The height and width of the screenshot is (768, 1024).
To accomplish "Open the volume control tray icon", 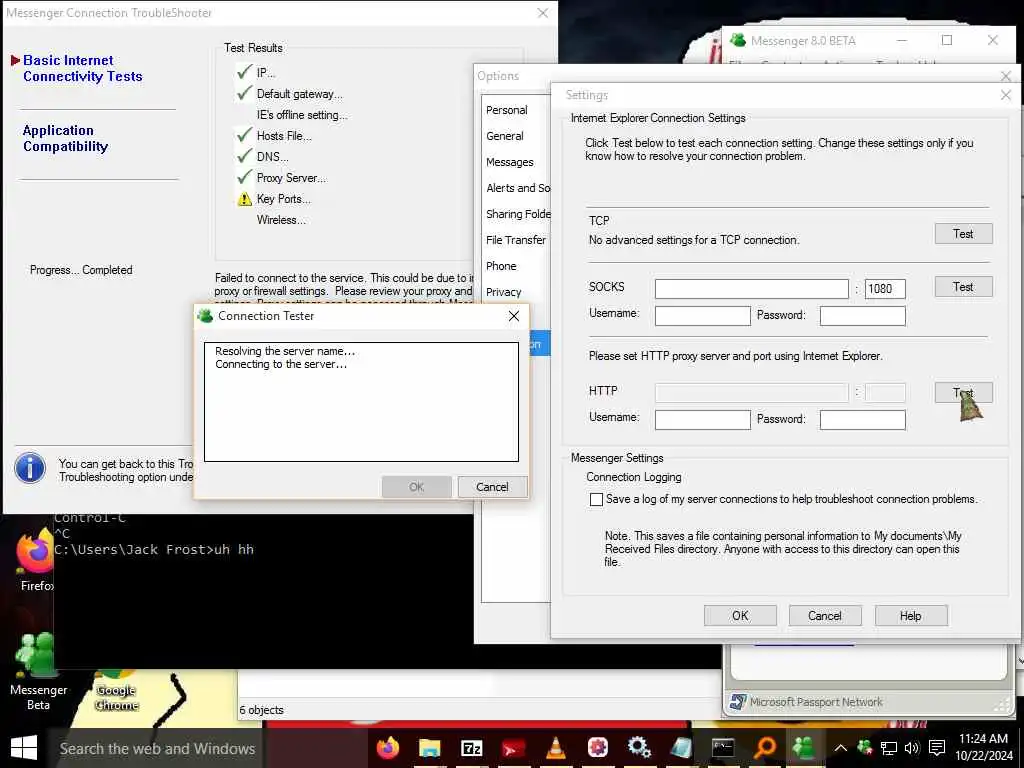I will [912, 748].
